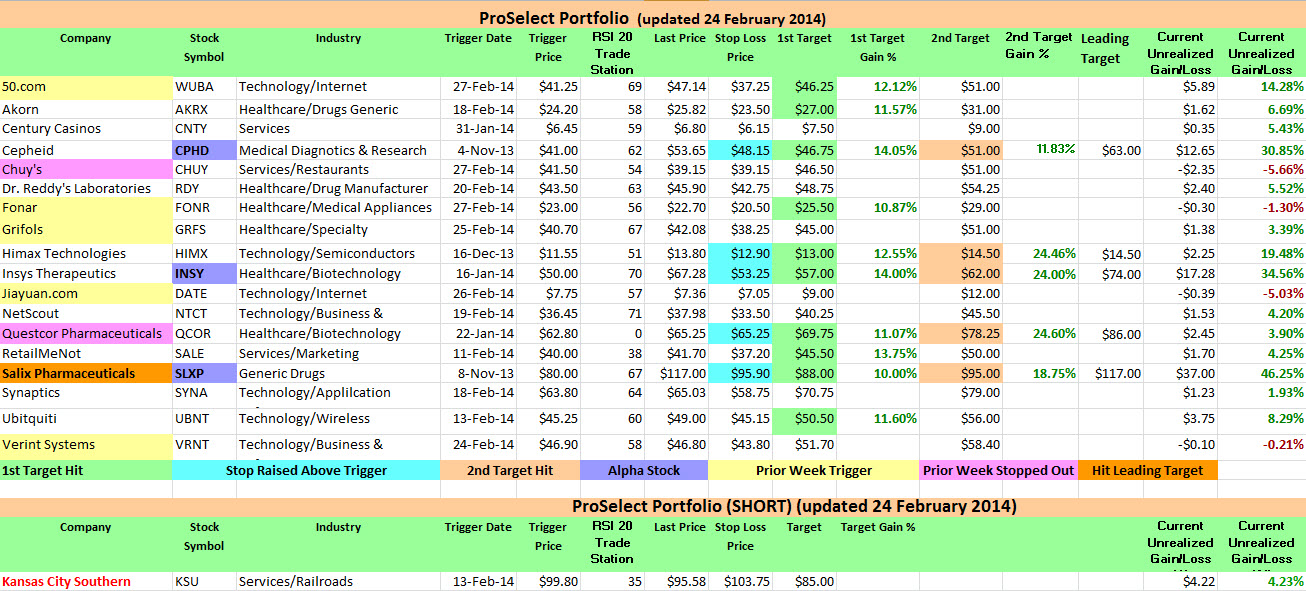The image size is (1306, 591).
Task: Click the 2nd Target Hit legend cell
Action: click(x=510, y=470)
